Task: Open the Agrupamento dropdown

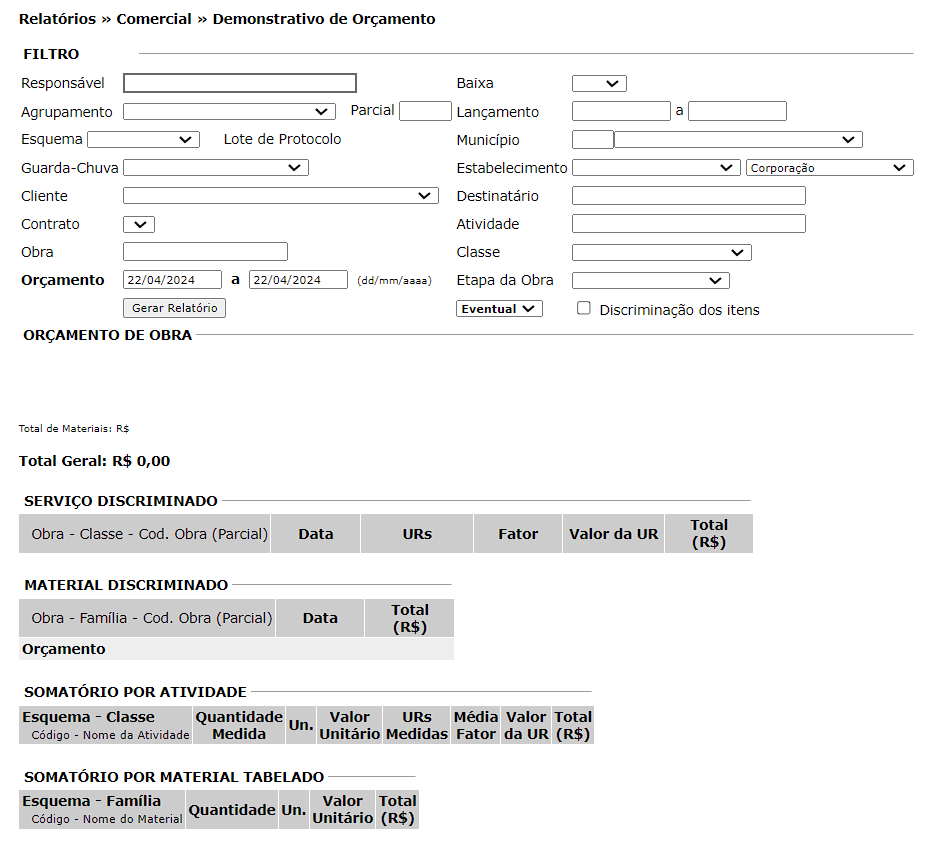Action: tap(229, 111)
